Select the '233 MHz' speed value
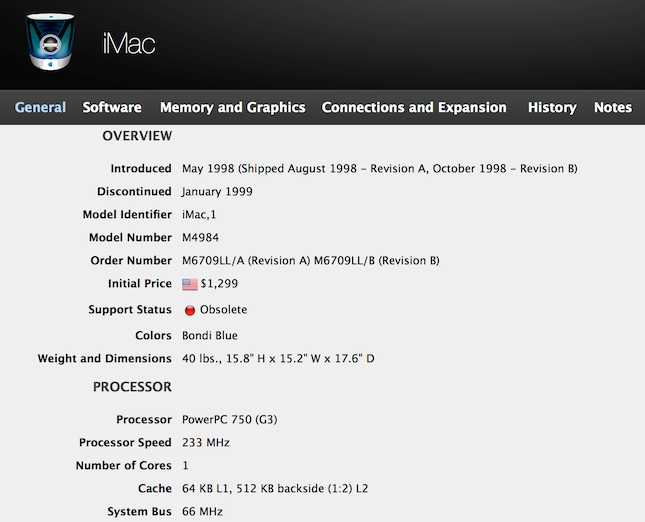The height and width of the screenshot is (522, 645). point(206,443)
